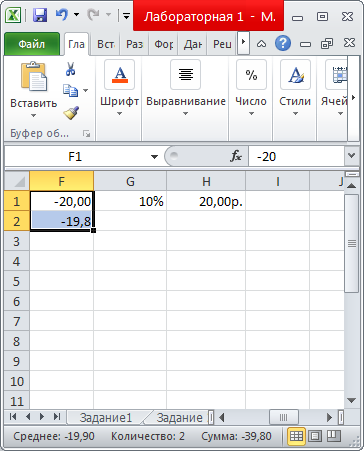Open the Число number format group
The height and width of the screenshot is (451, 364).
click(x=251, y=88)
